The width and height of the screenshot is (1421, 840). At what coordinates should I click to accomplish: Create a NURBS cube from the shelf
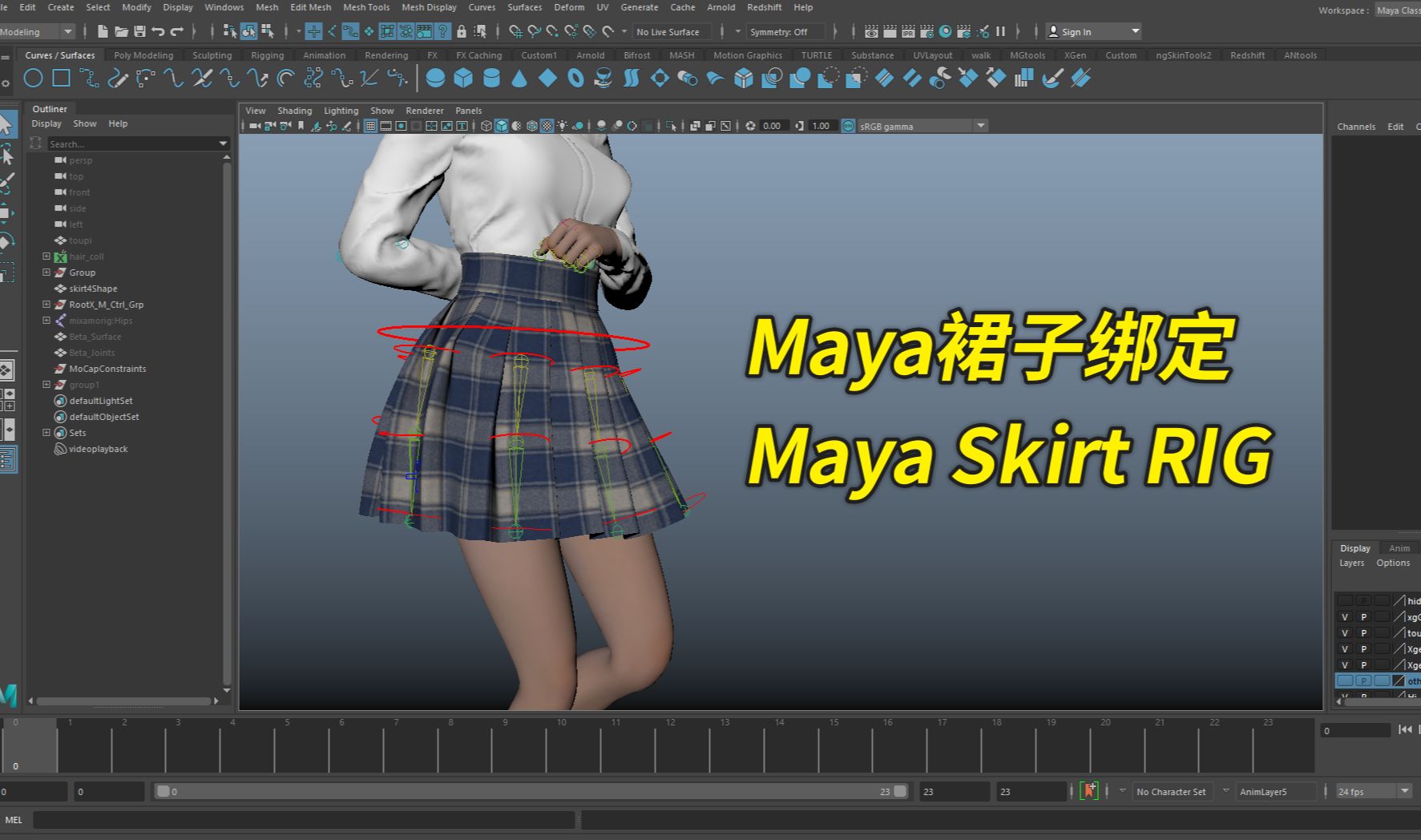pyautogui.click(x=463, y=78)
